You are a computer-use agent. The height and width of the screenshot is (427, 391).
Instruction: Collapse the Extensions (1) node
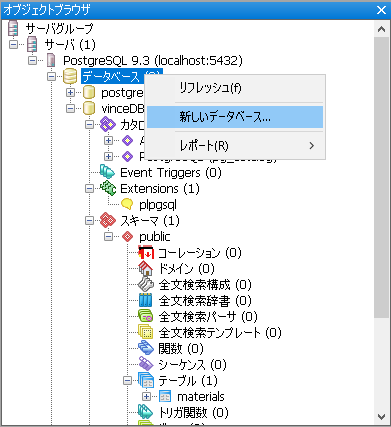coord(89,188)
